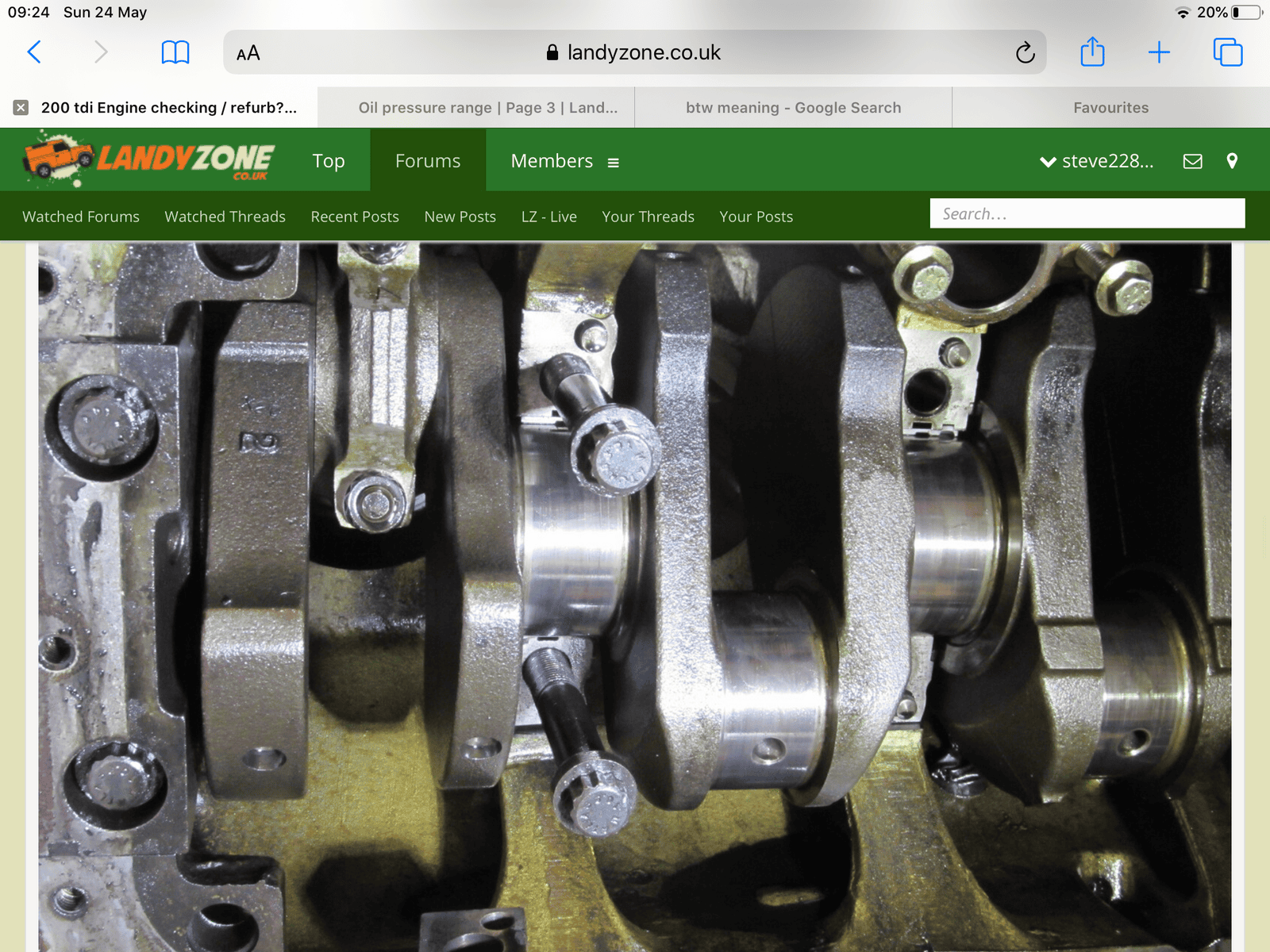
Task: Open Recent Posts
Action: tap(355, 217)
